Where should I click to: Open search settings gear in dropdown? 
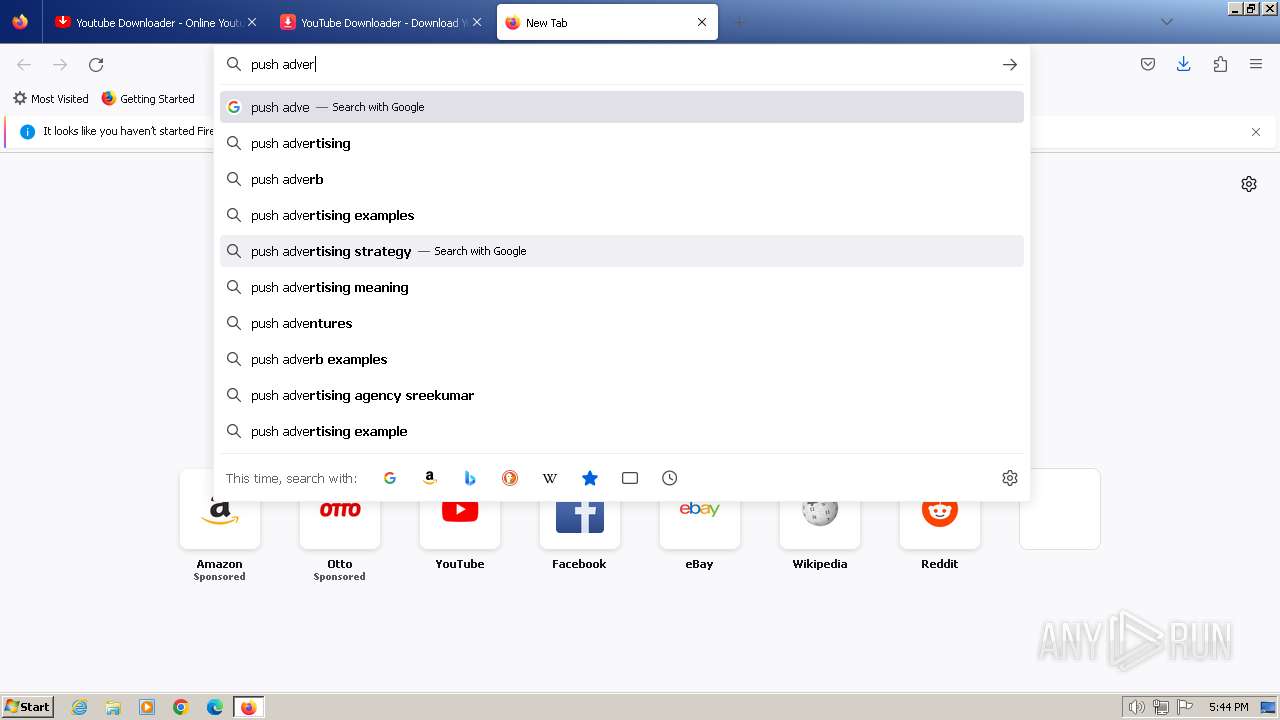coord(1010,478)
